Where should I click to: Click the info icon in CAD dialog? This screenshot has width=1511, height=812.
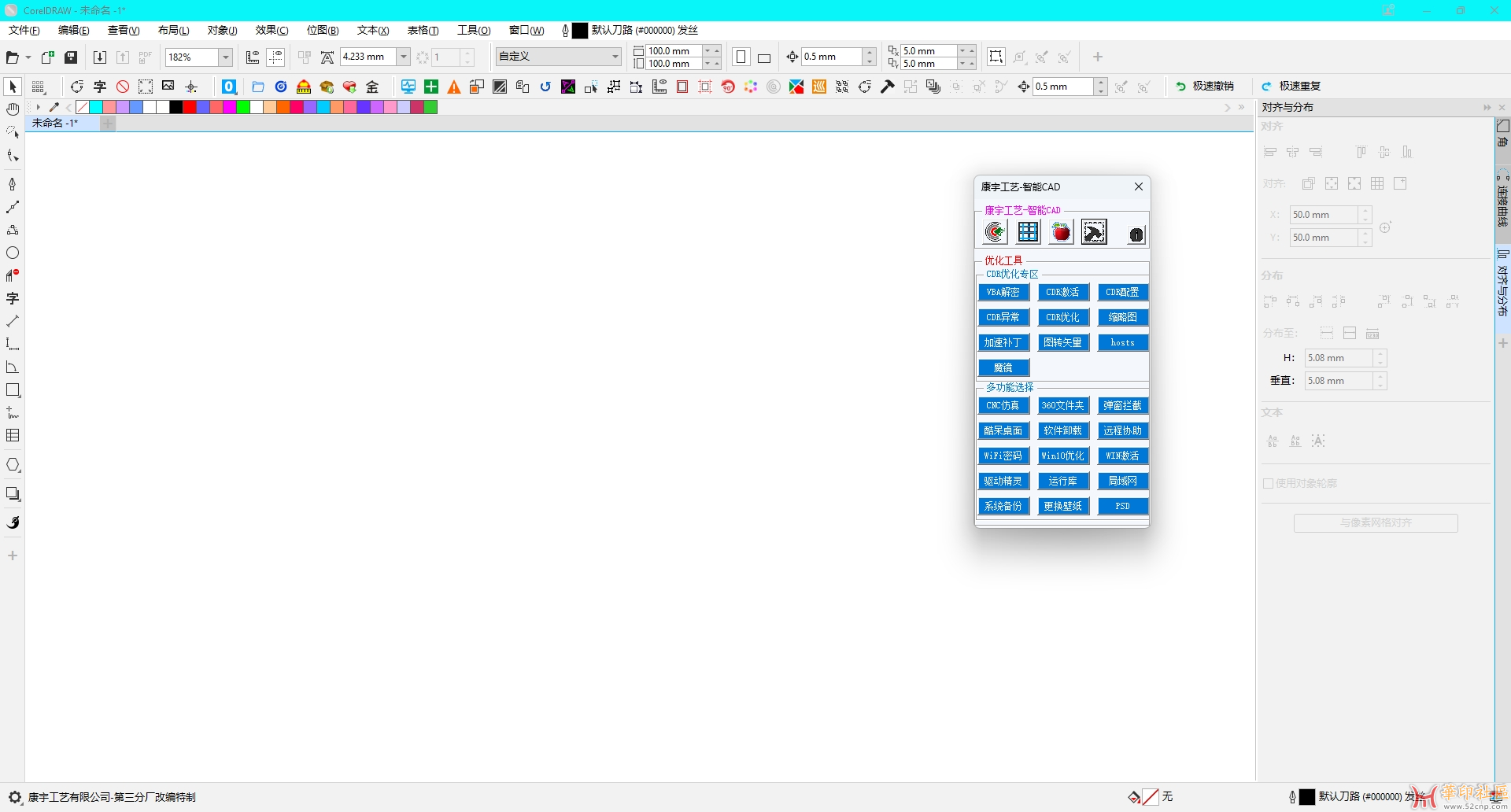1136,234
